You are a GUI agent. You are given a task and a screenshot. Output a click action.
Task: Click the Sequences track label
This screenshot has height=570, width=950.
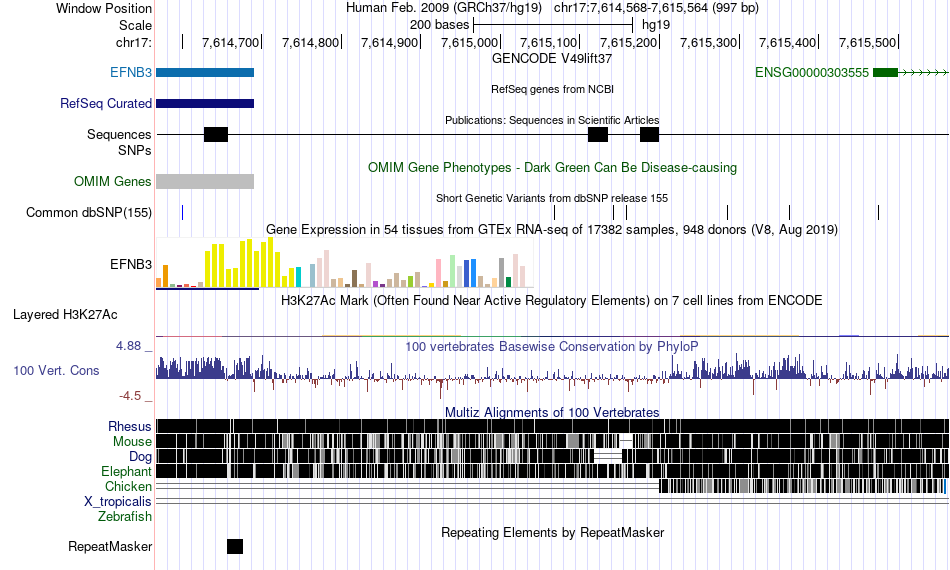[119, 134]
